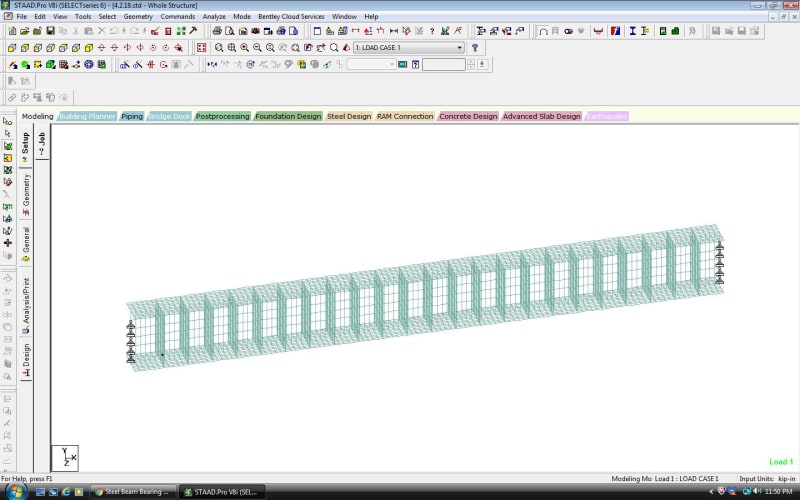Select the General vertical tab
Viewport: 800px width, 500px height.
pyautogui.click(x=26, y=244)
